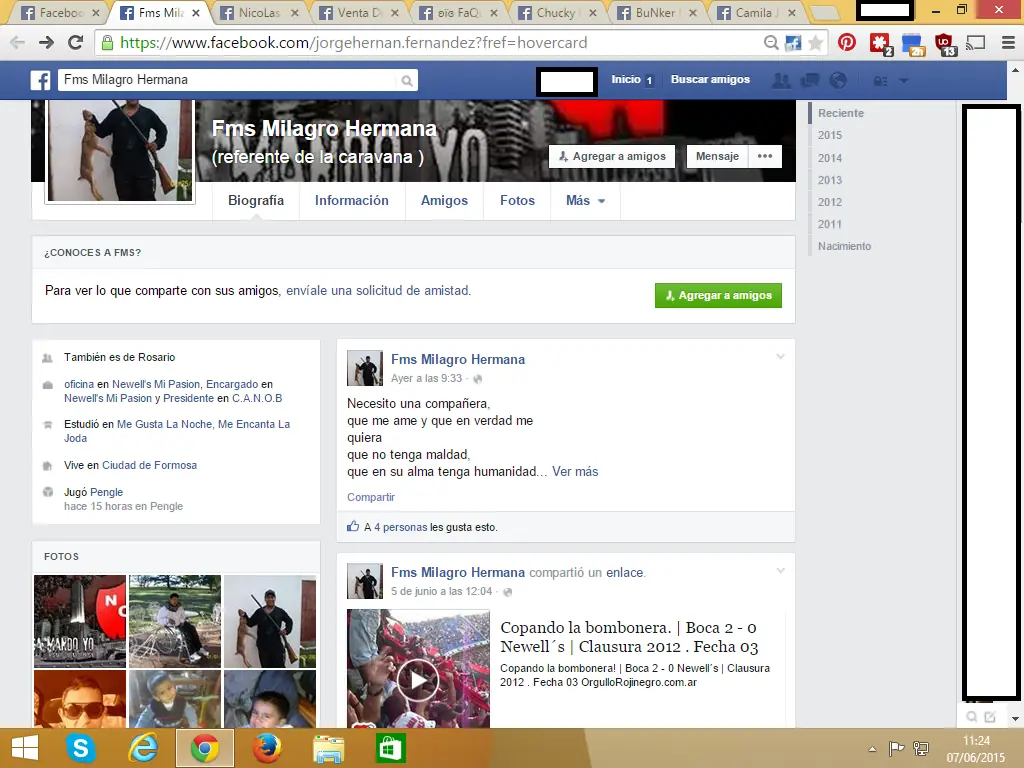1024x768 pixels.
Task: Open the options chevron on the shared link post
Action: tap(780, 571)
